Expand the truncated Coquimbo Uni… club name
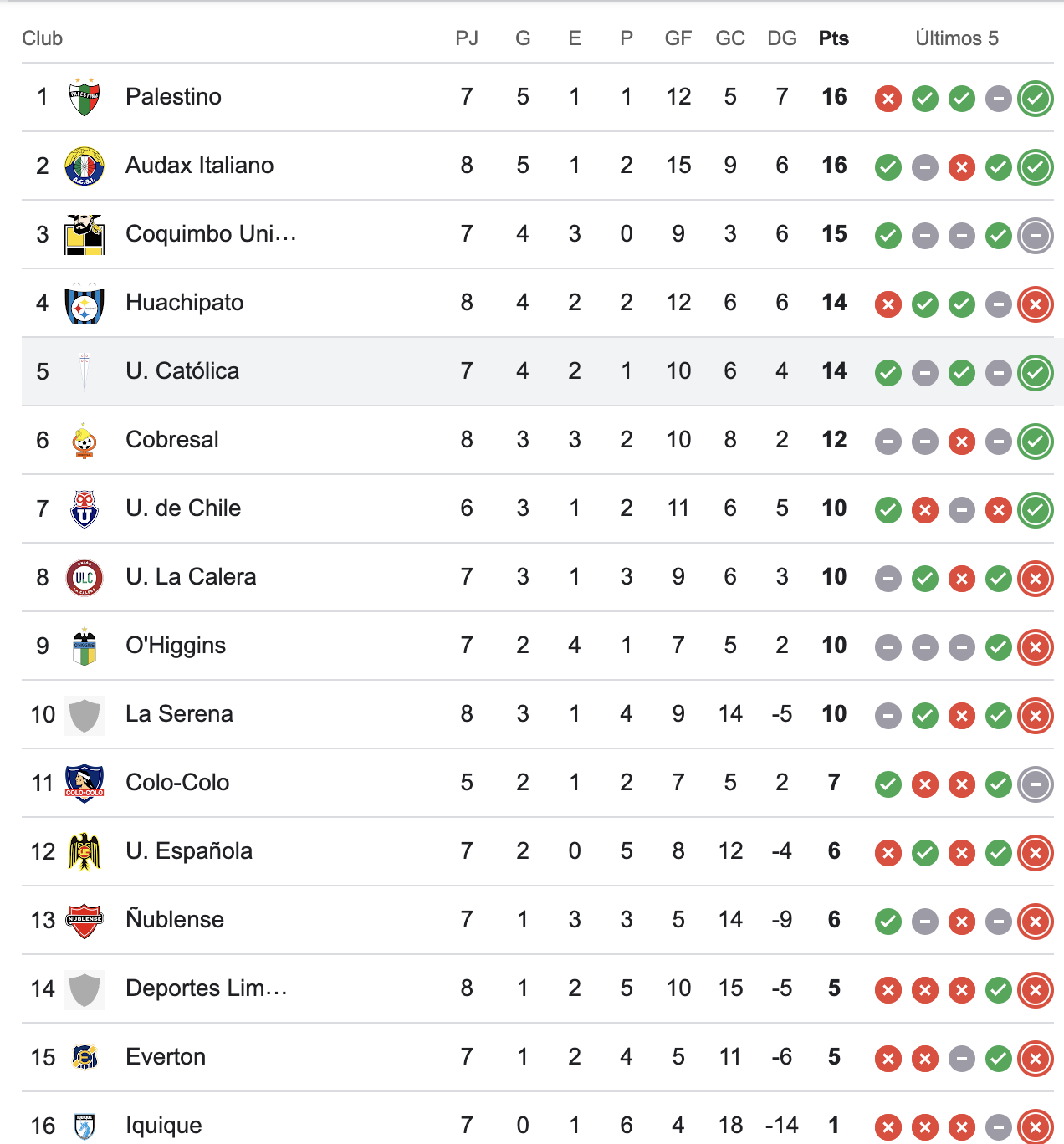Image resolution: width=1064 pixels, height=1144 pixels. coord(211,234)
